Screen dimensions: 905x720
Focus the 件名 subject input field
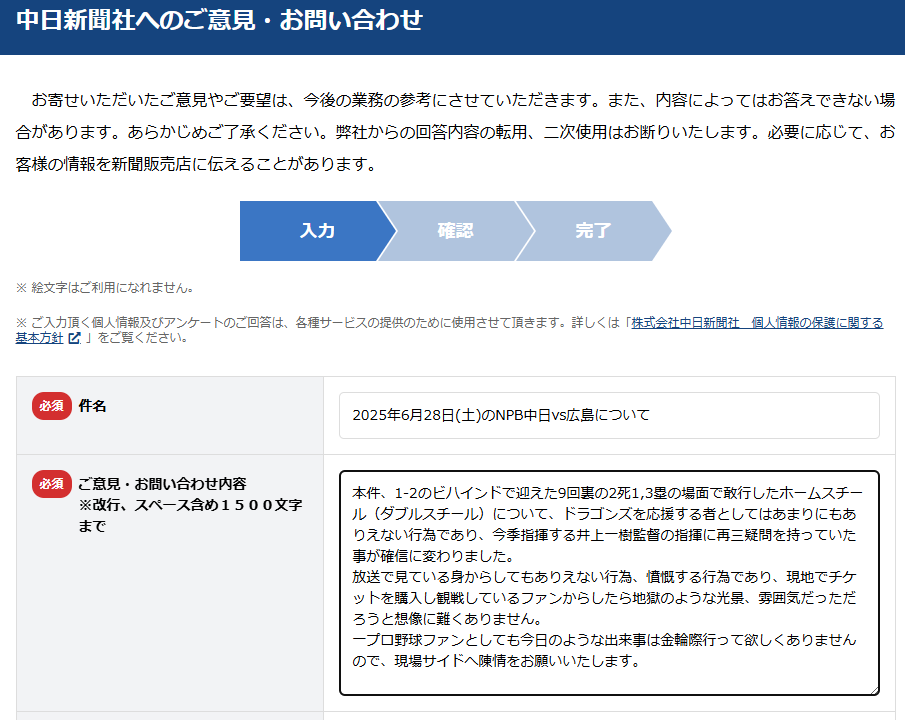pyautogui.click(x=609, y=415)
